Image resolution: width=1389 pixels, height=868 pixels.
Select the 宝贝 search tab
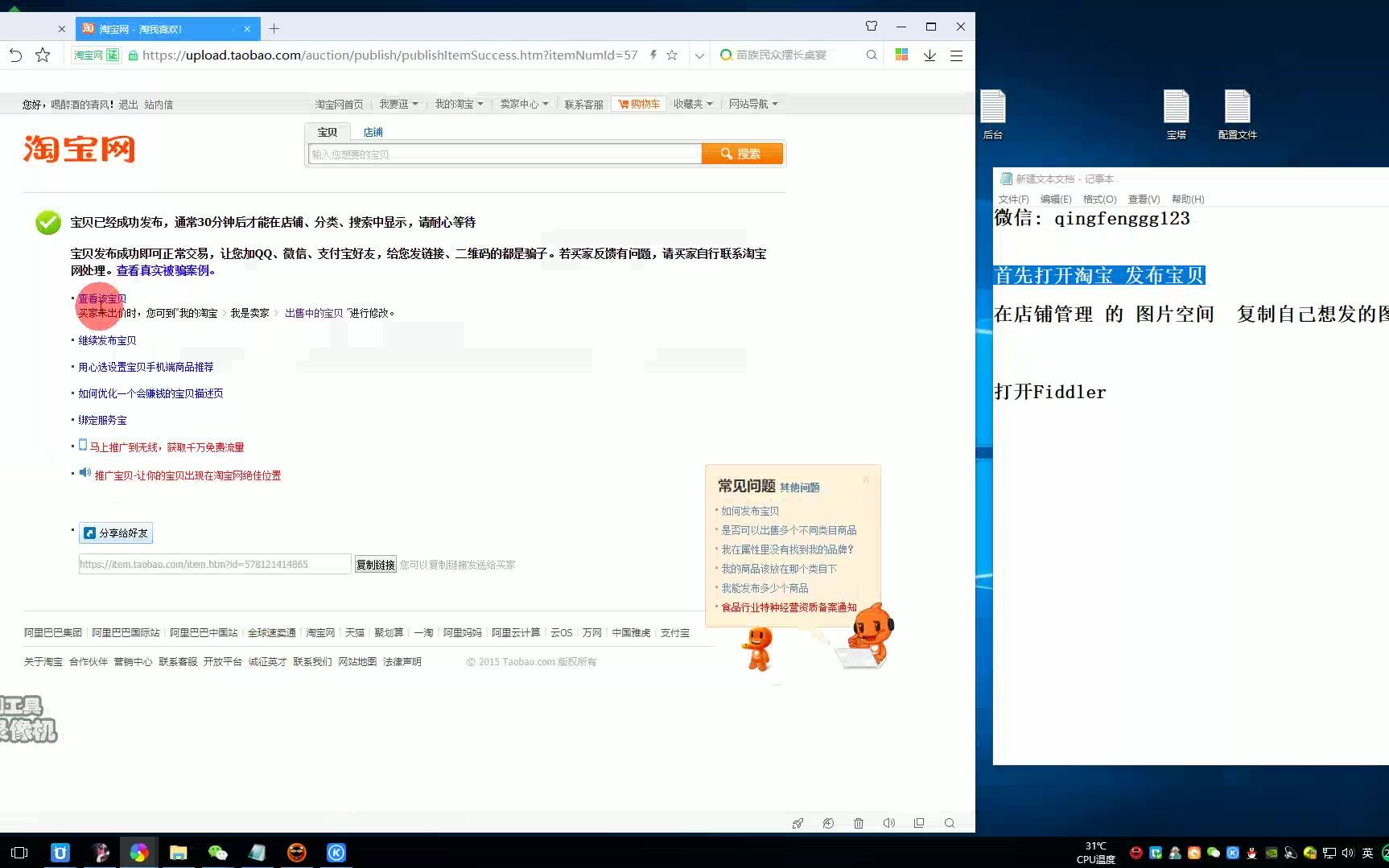(x=327, y=132)
